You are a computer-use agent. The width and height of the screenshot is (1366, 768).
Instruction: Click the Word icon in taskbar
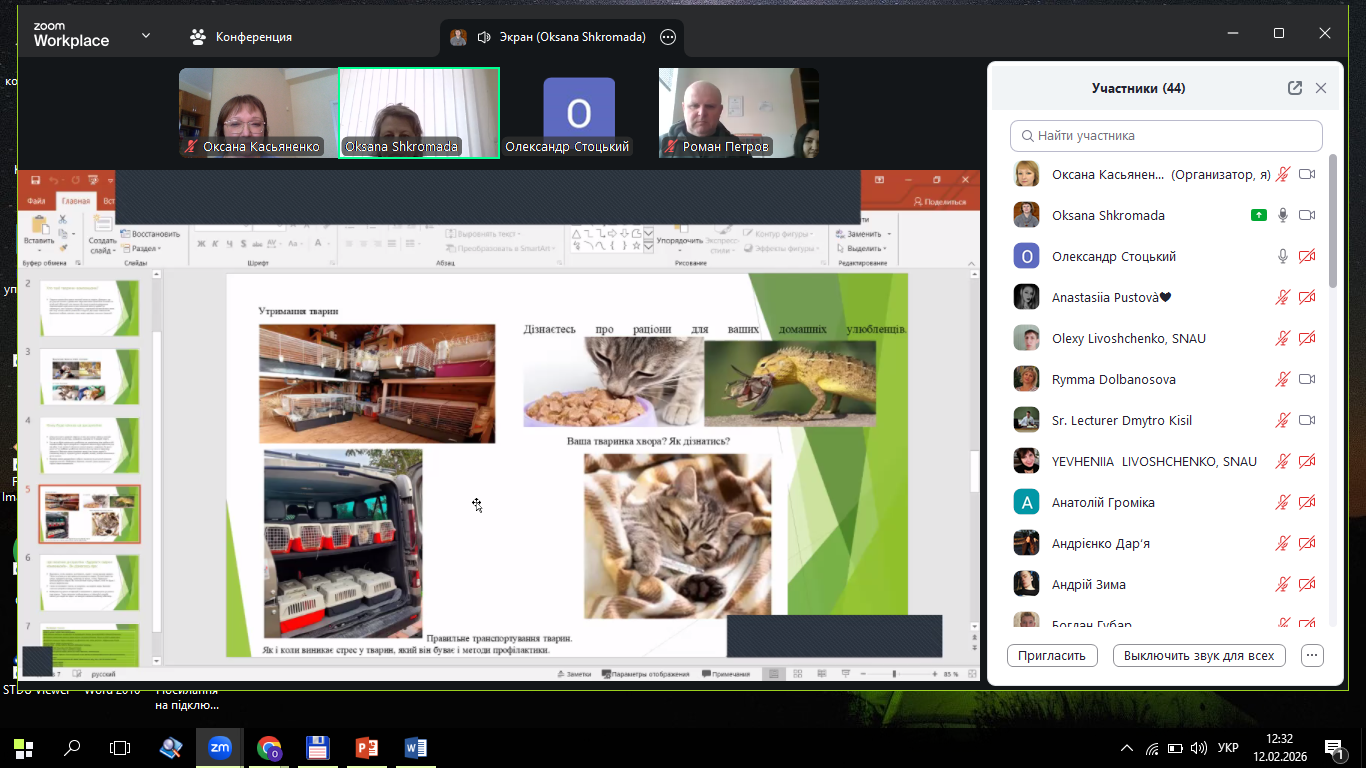[x=416, y=747]
